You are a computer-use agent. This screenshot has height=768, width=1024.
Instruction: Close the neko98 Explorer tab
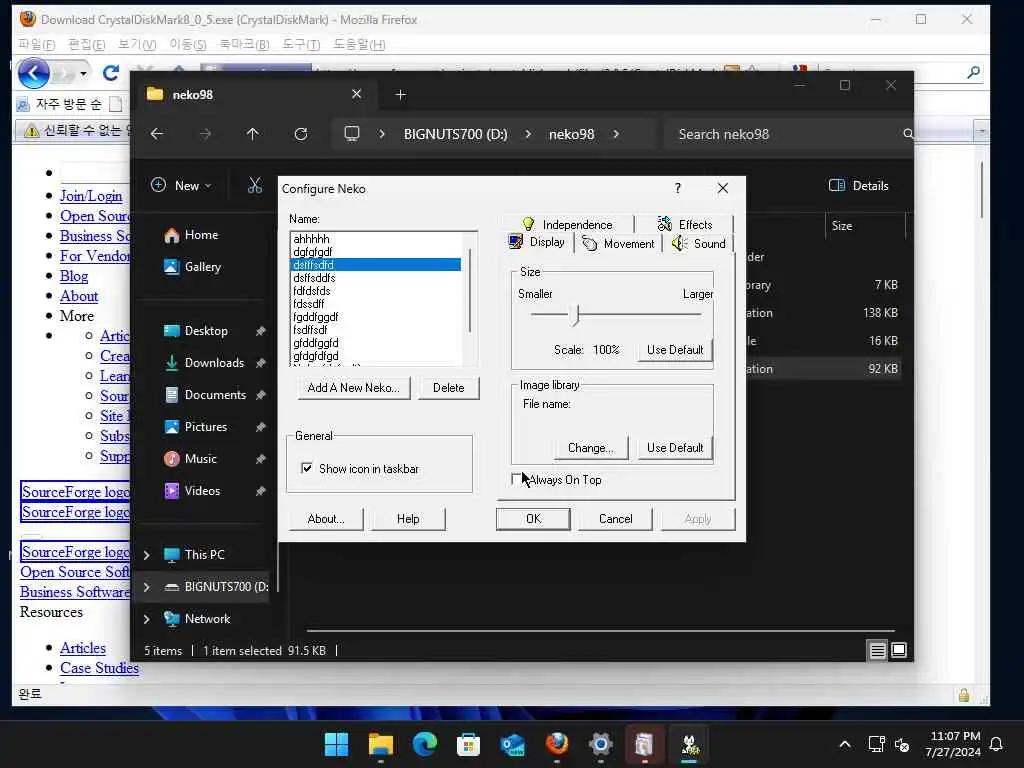(x=357, y=94)
